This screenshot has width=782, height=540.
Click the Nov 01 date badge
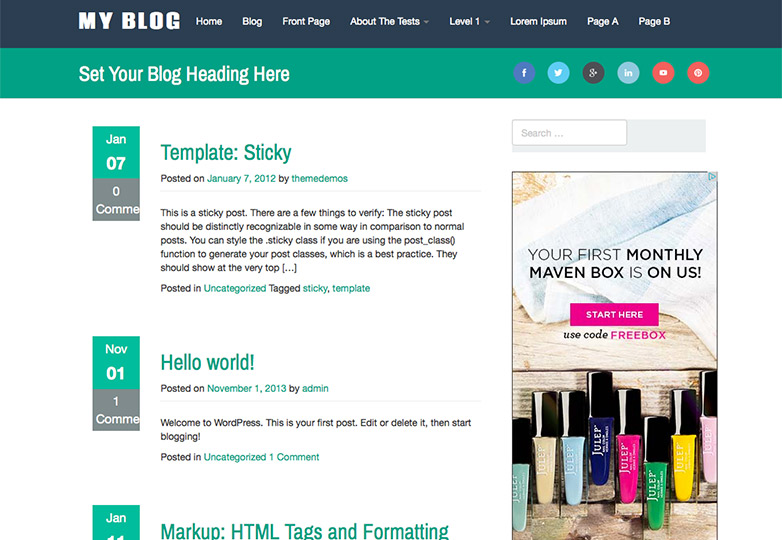coord(116,362)
